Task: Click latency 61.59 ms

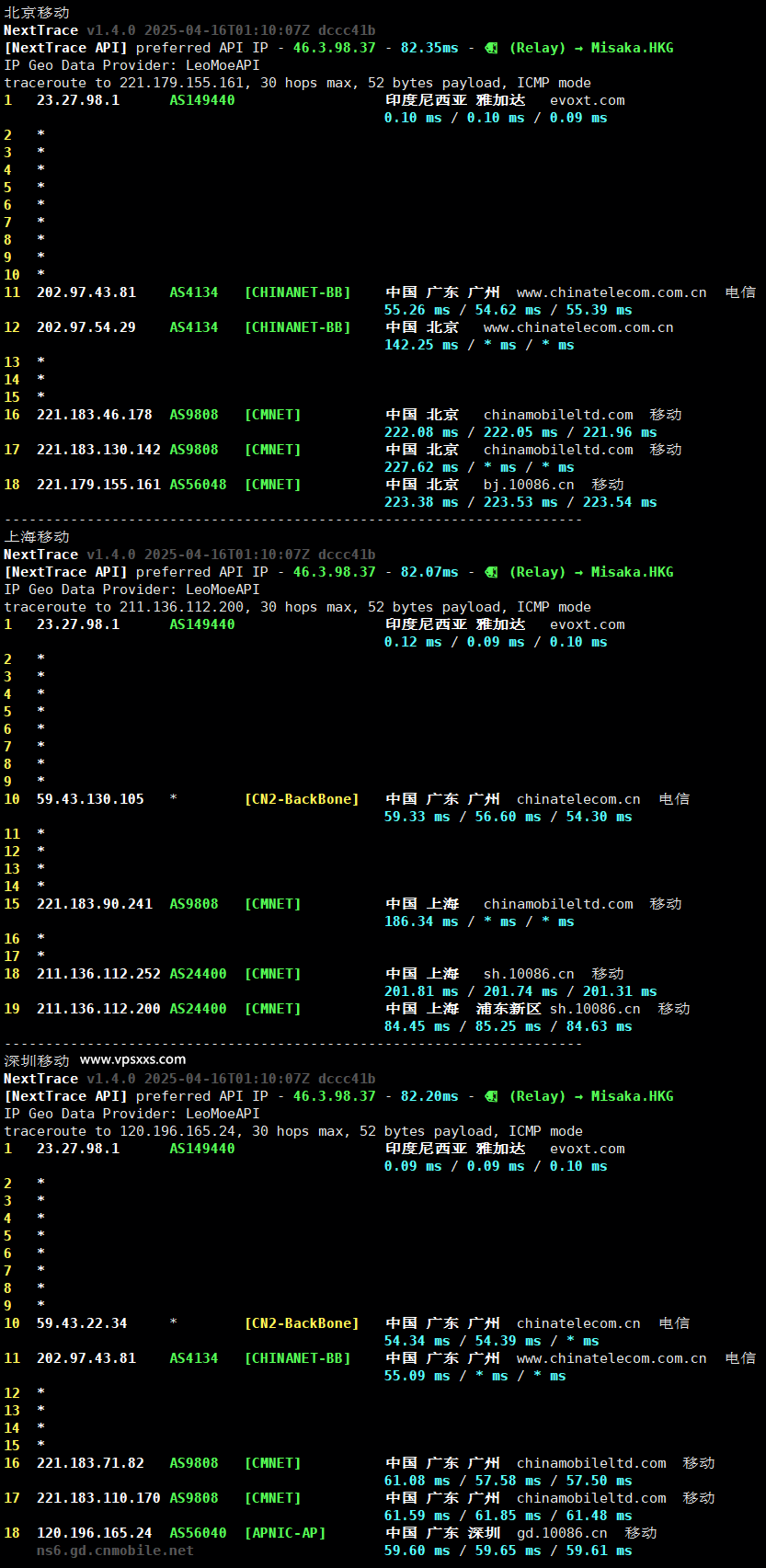Action: point(417,1516)
